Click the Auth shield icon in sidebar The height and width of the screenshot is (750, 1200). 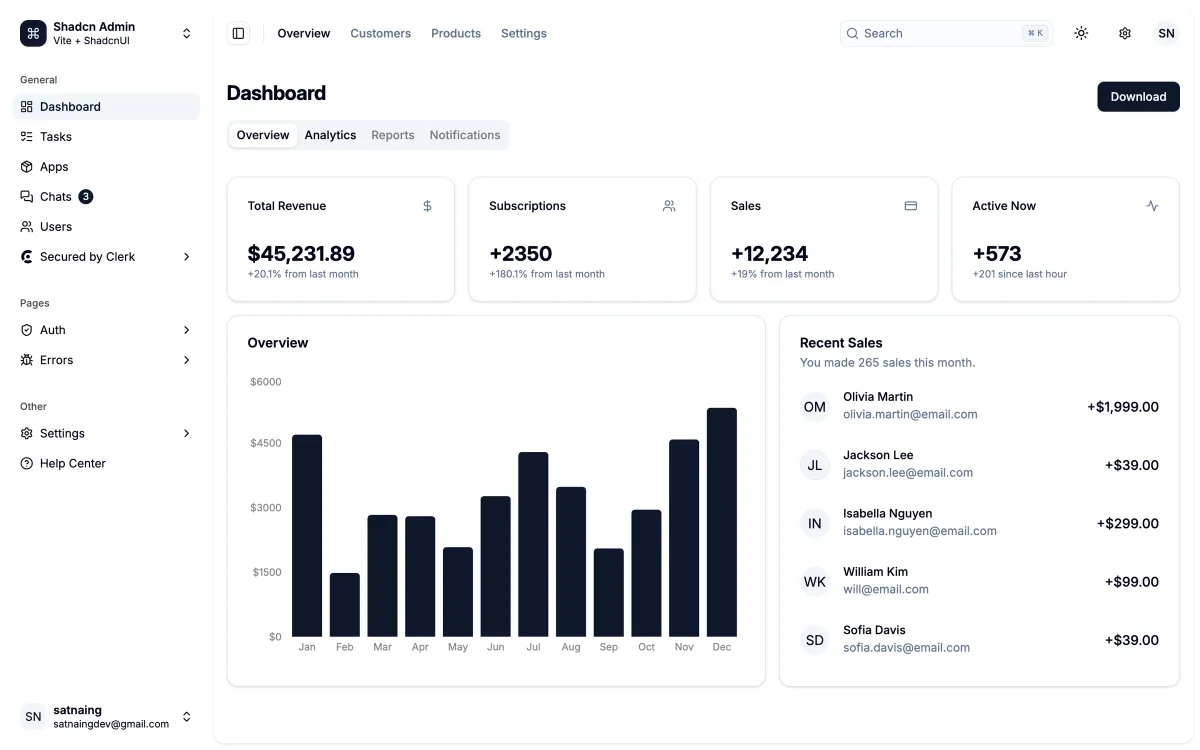click(x=27, y=330)
